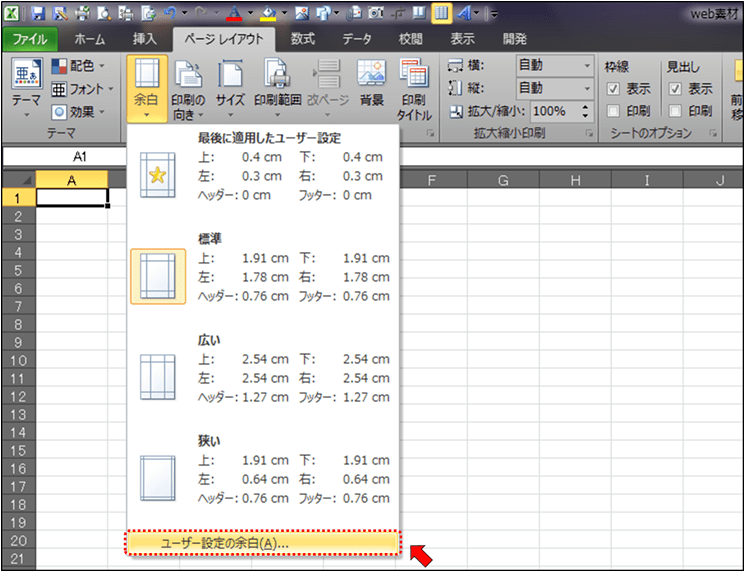The image size is (745, 572).
Task: Open the 配色 colors dropdown
Action: pyautogui.click(x=78, y=66)
